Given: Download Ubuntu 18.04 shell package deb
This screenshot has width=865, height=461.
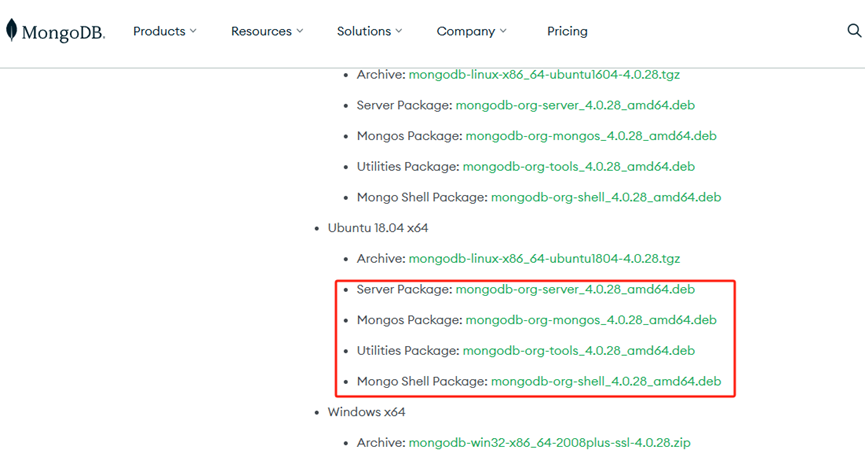Looking at the screenshot, I should tap(606, 382).
